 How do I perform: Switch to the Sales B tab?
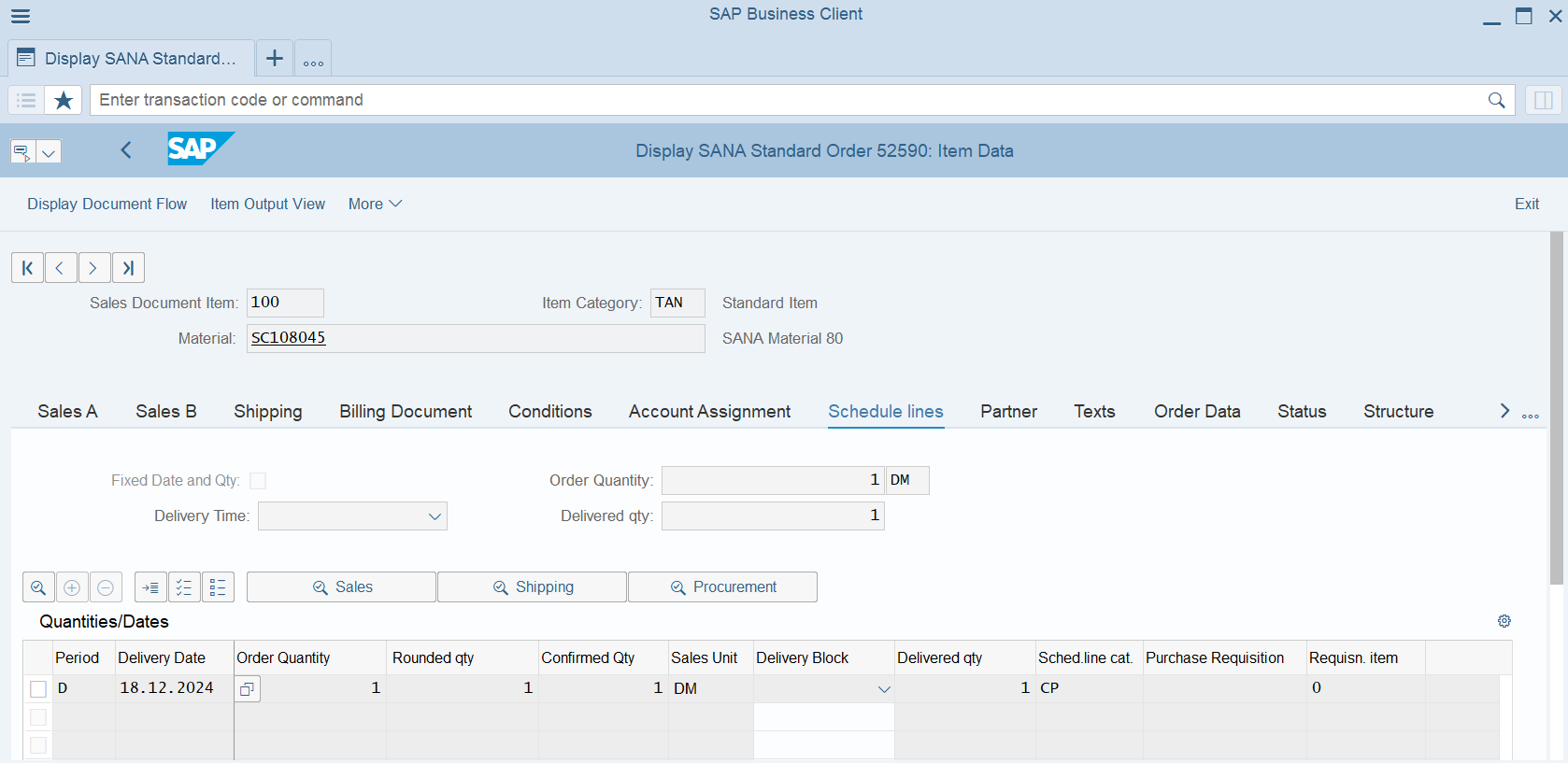pos(166,412)
